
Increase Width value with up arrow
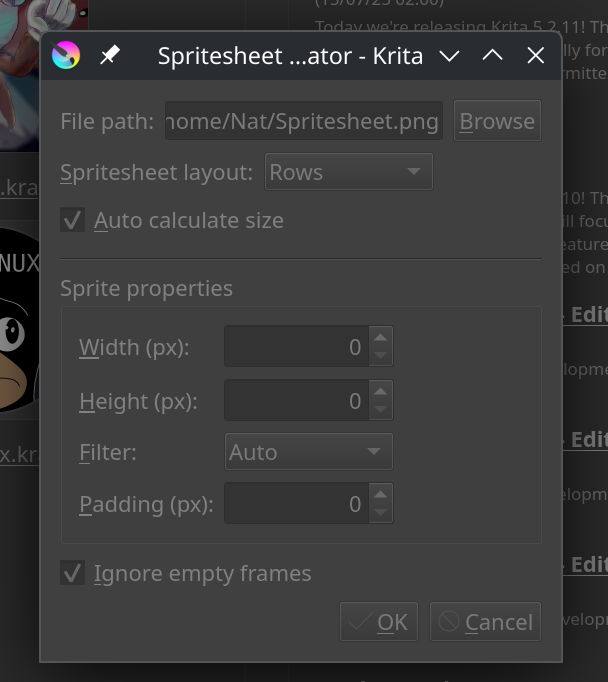point(381,337)
